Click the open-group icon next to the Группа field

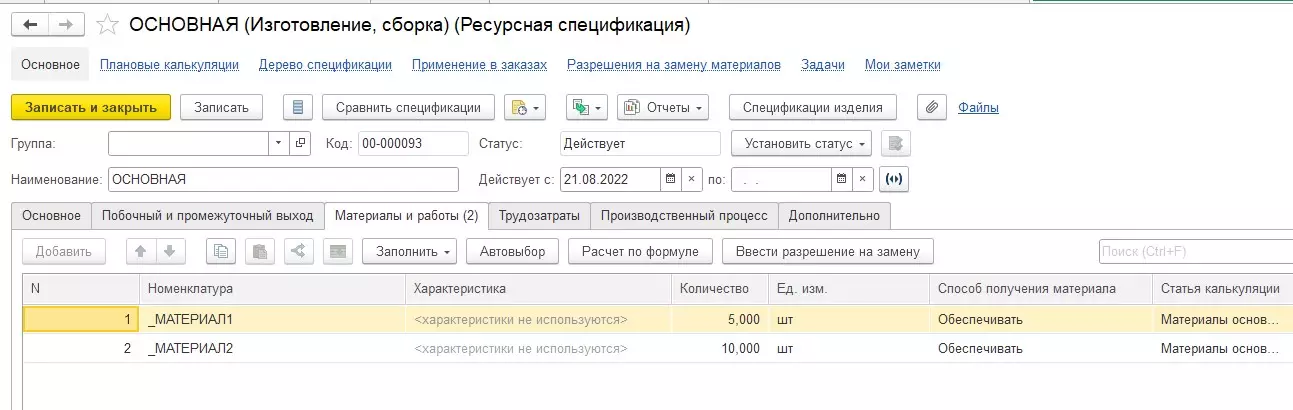[301, 143]
